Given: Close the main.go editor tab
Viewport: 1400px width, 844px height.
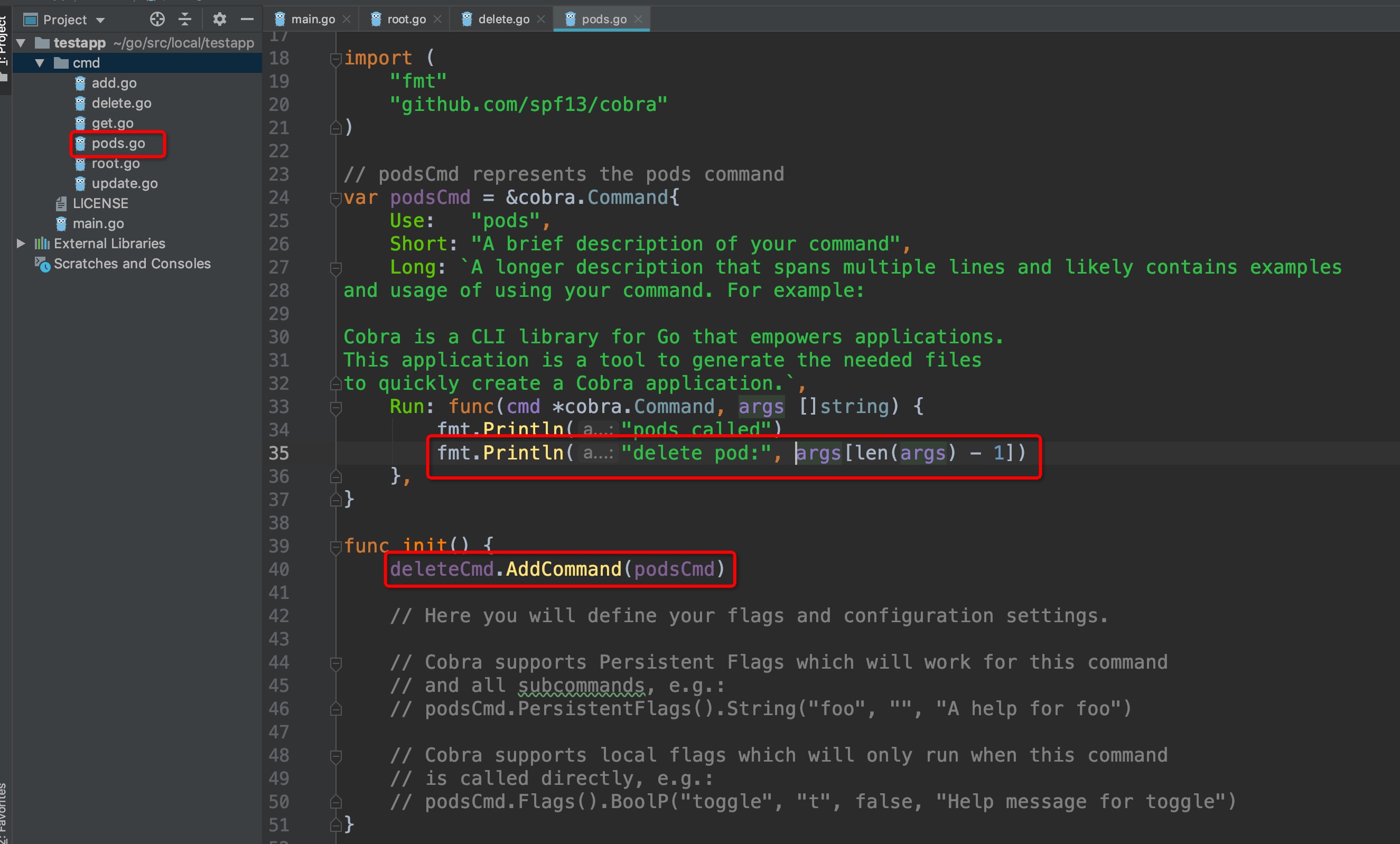Looking at the screenshot, I should [347, 20].
